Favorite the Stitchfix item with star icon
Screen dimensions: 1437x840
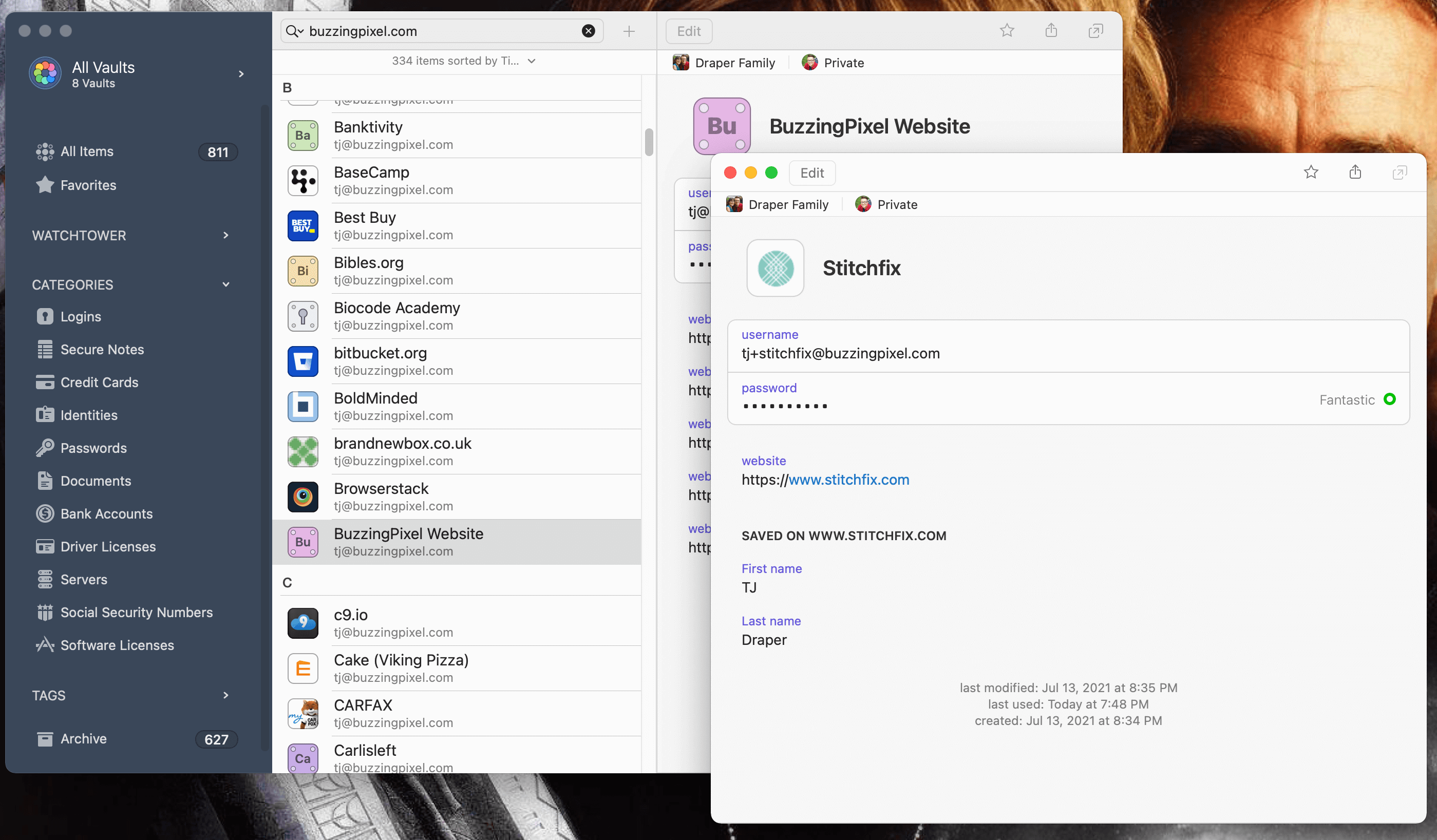(x=1311, y=172)
